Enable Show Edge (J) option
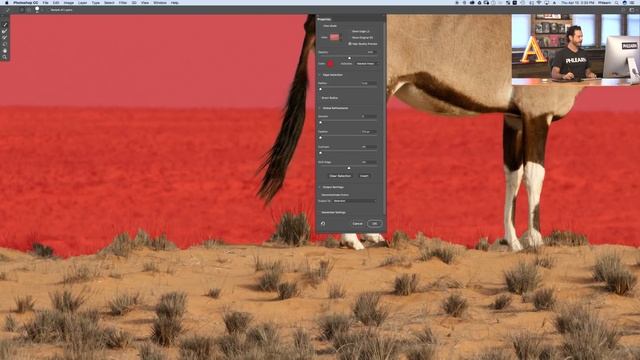The height and width of the screenshot is (360, 640). 360,31
